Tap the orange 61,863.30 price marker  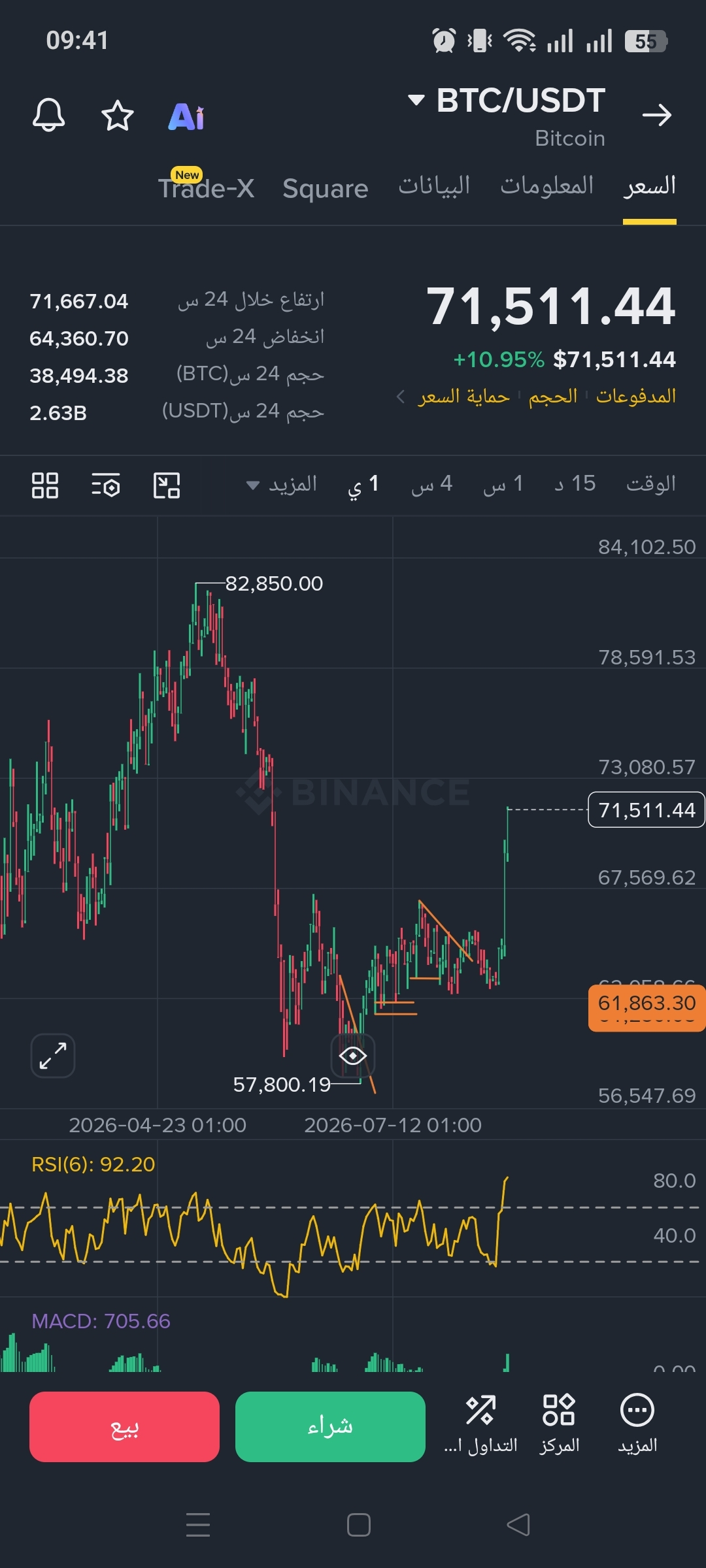coord(647,1003)
